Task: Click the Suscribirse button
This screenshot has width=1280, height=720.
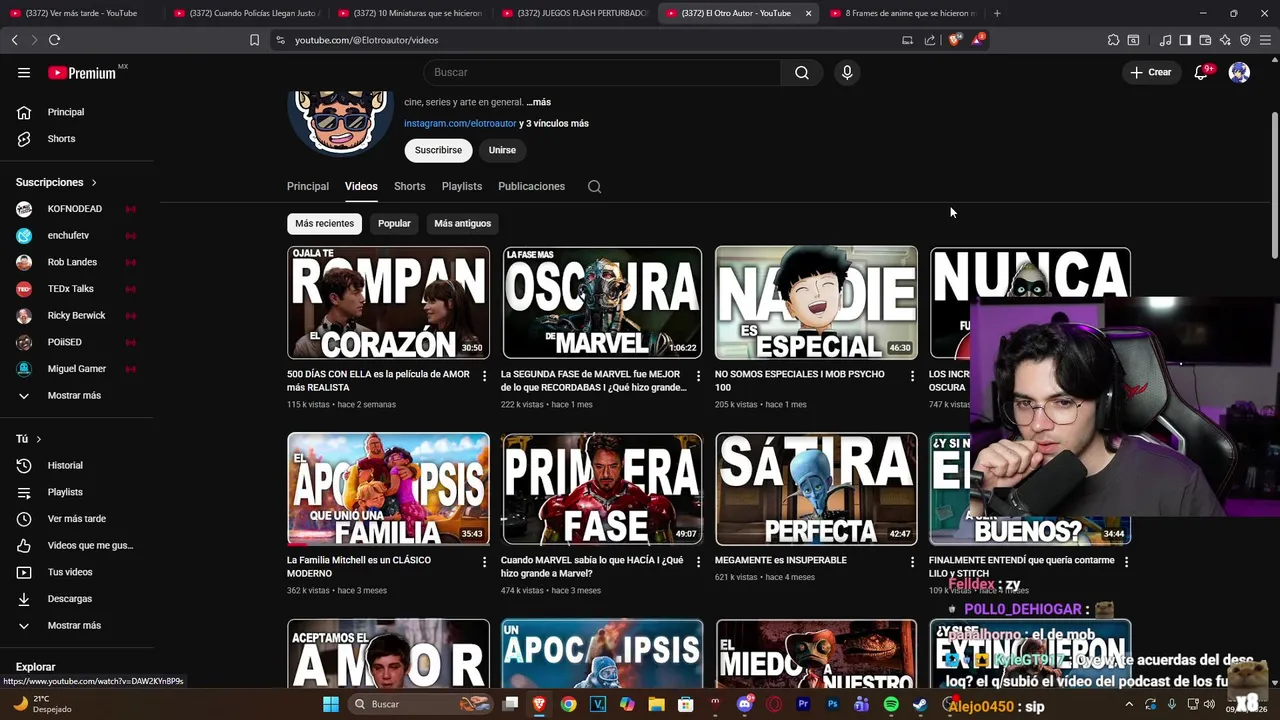Action: [x=438, y=150]
